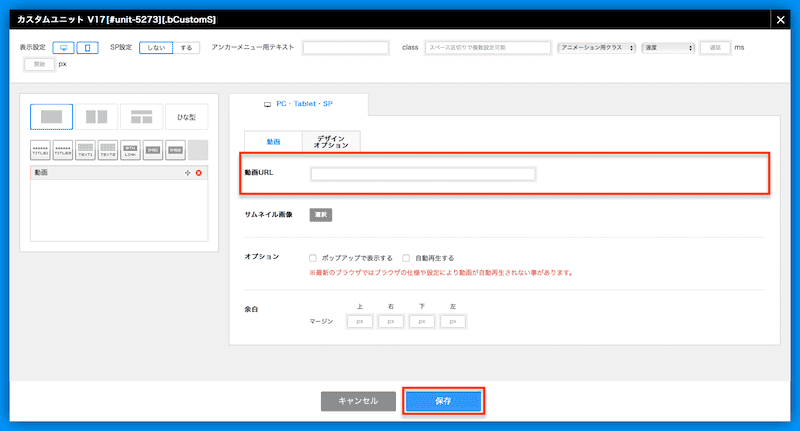Viewport: 800px width, 431px height.
Task: Select the PC display setting icon
Action: point(63,48)
